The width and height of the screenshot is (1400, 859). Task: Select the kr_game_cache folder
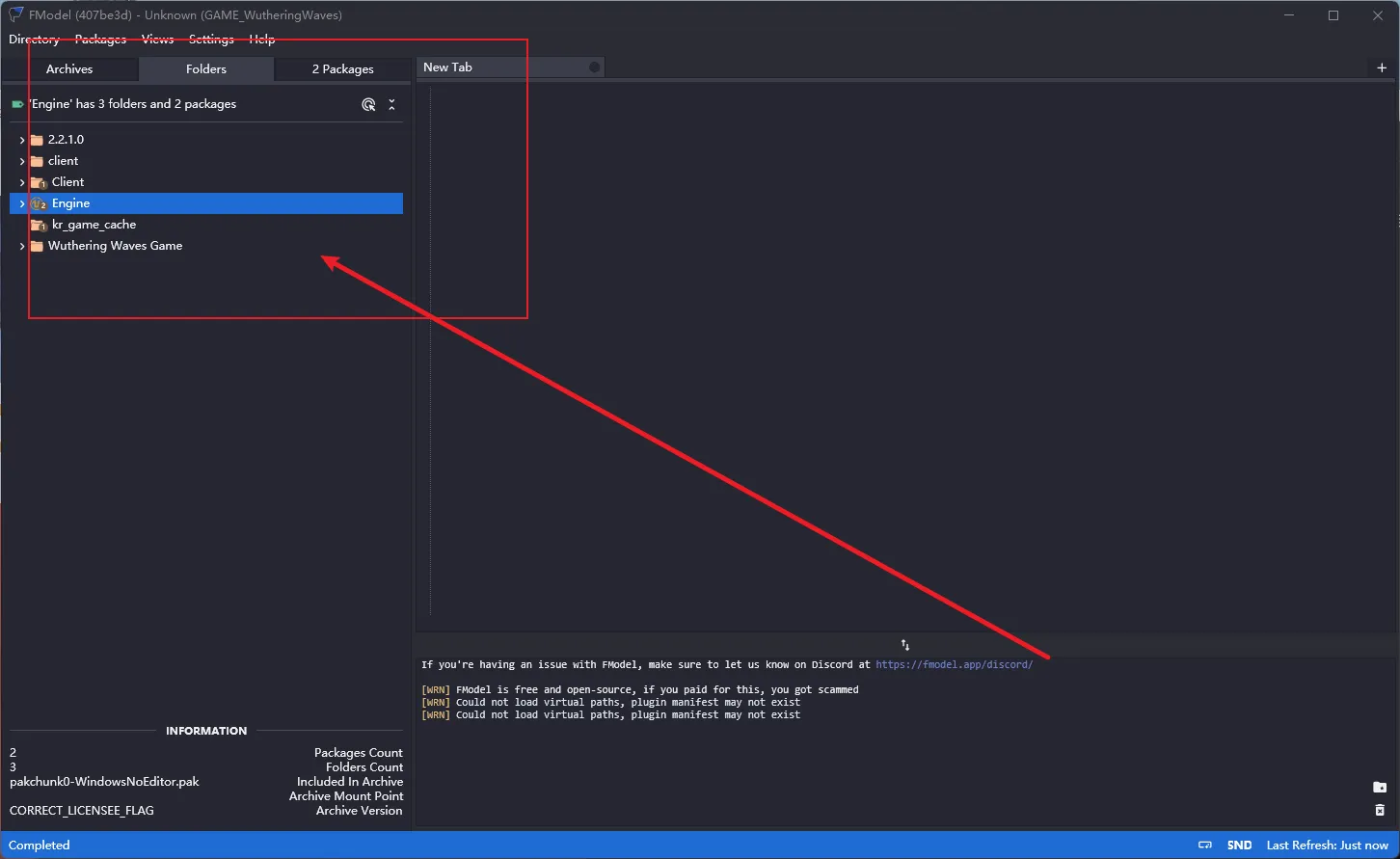point(94,225)
